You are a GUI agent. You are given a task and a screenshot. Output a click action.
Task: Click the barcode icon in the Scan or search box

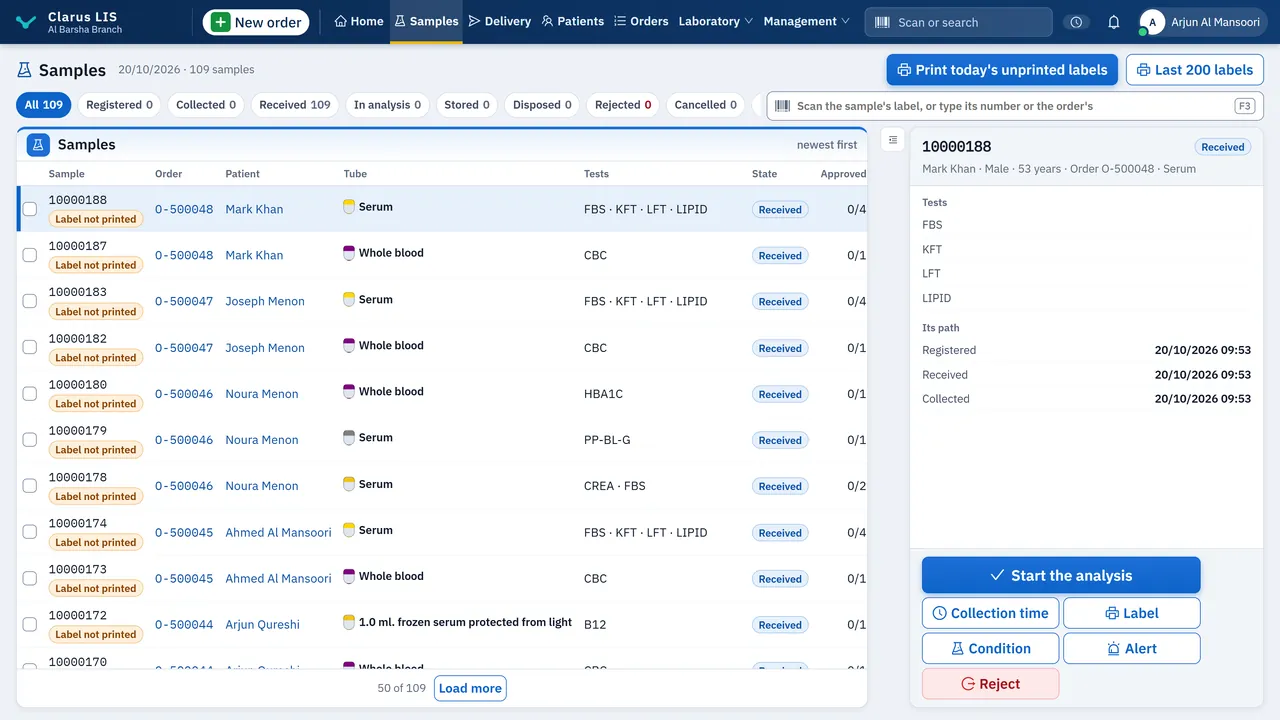pos(882,22)
